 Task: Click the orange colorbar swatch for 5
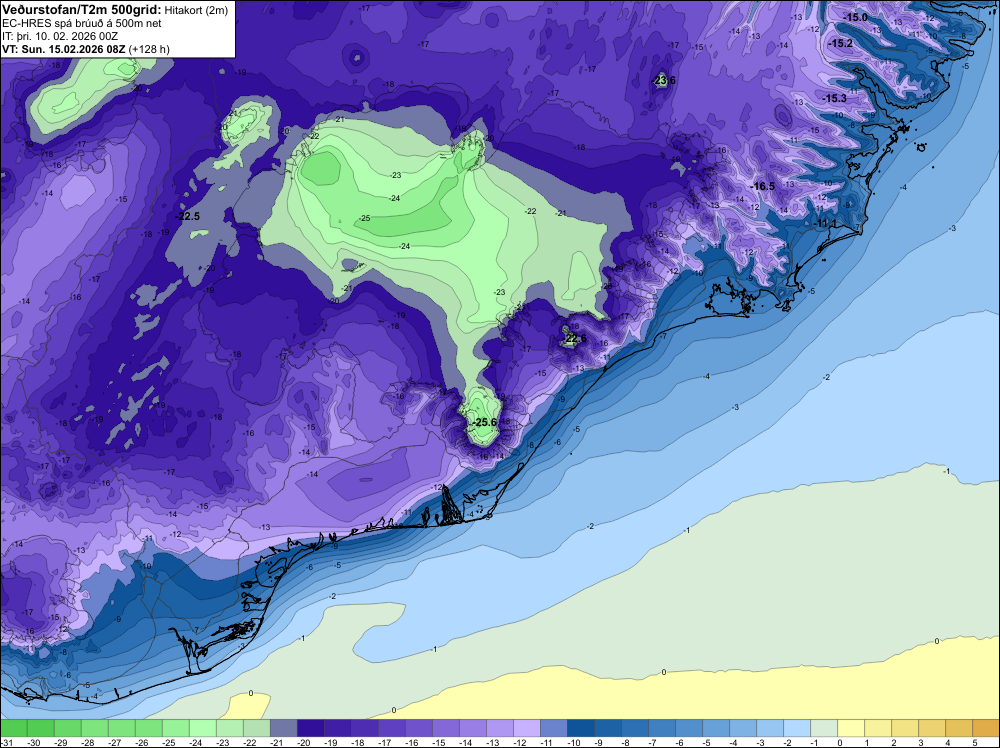(x=987, y=728)
